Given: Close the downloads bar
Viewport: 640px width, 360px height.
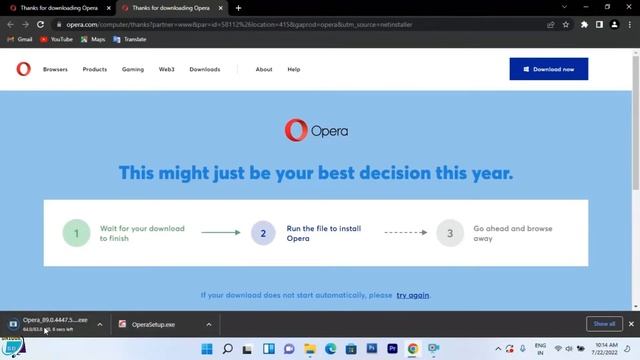Looking at the screenshot, I should click(631, 324).
